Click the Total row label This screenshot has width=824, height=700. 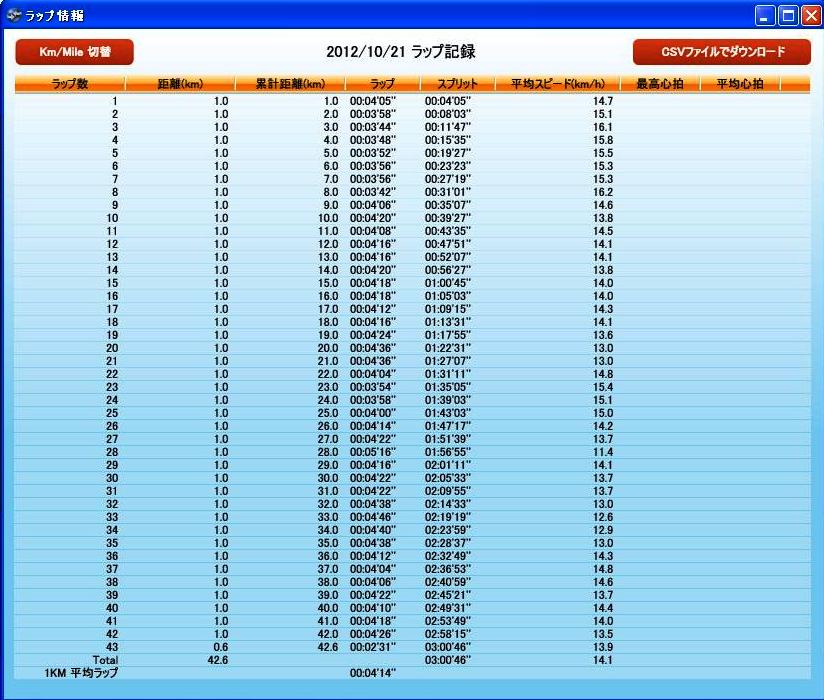(105, 660)
